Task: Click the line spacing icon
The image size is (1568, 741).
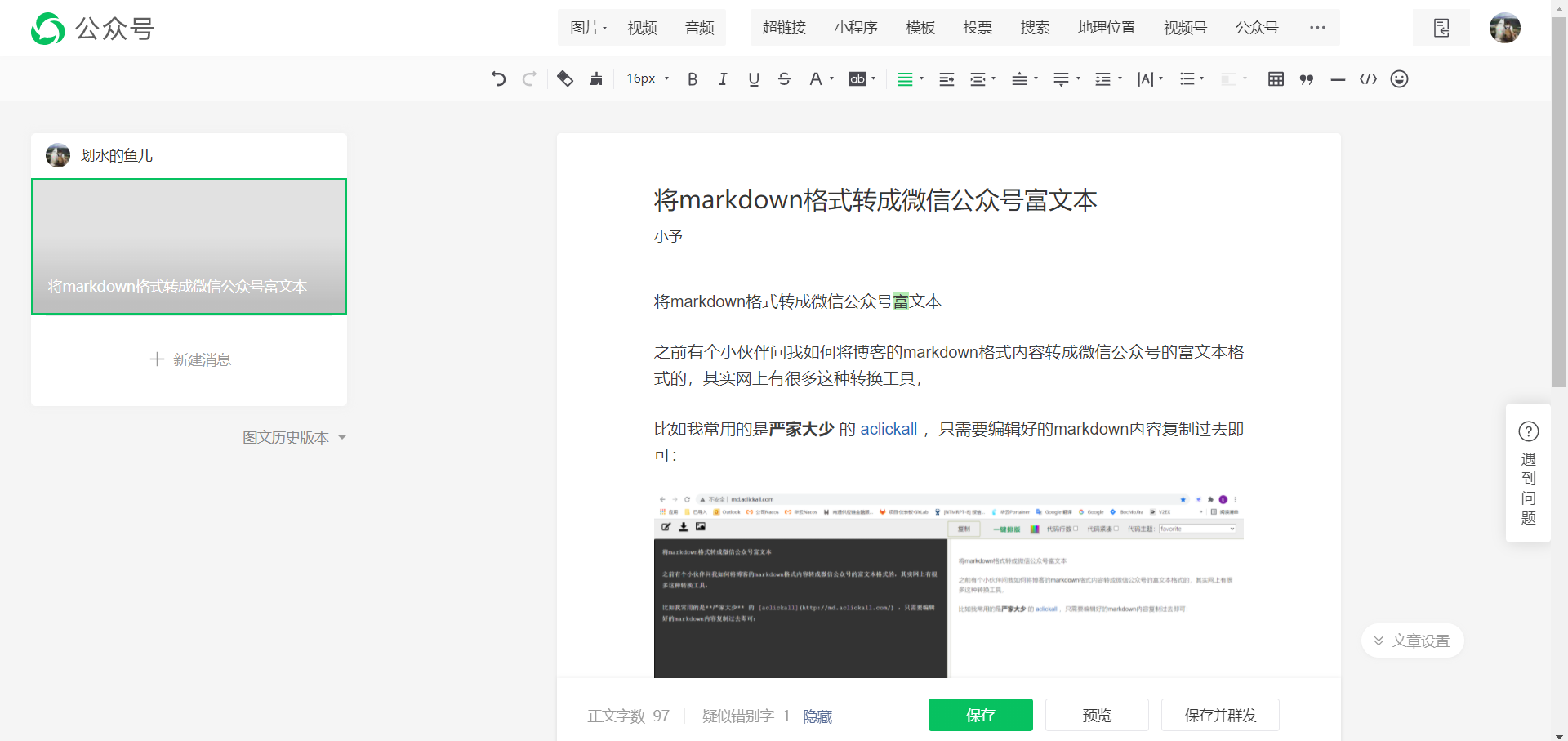Action: click(x=1102, y=79)
